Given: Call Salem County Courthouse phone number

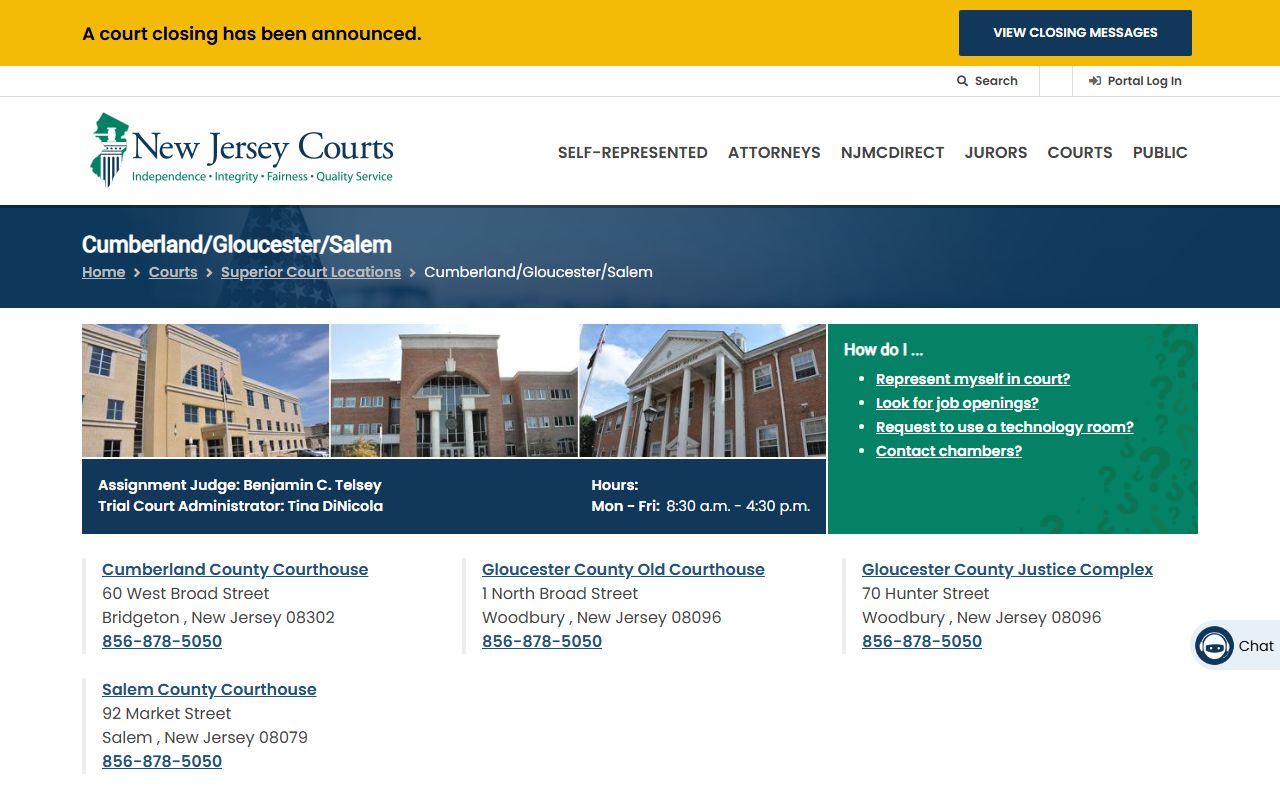Looking at the screenshot, I should pyautogui.click(x=162, y=761).
